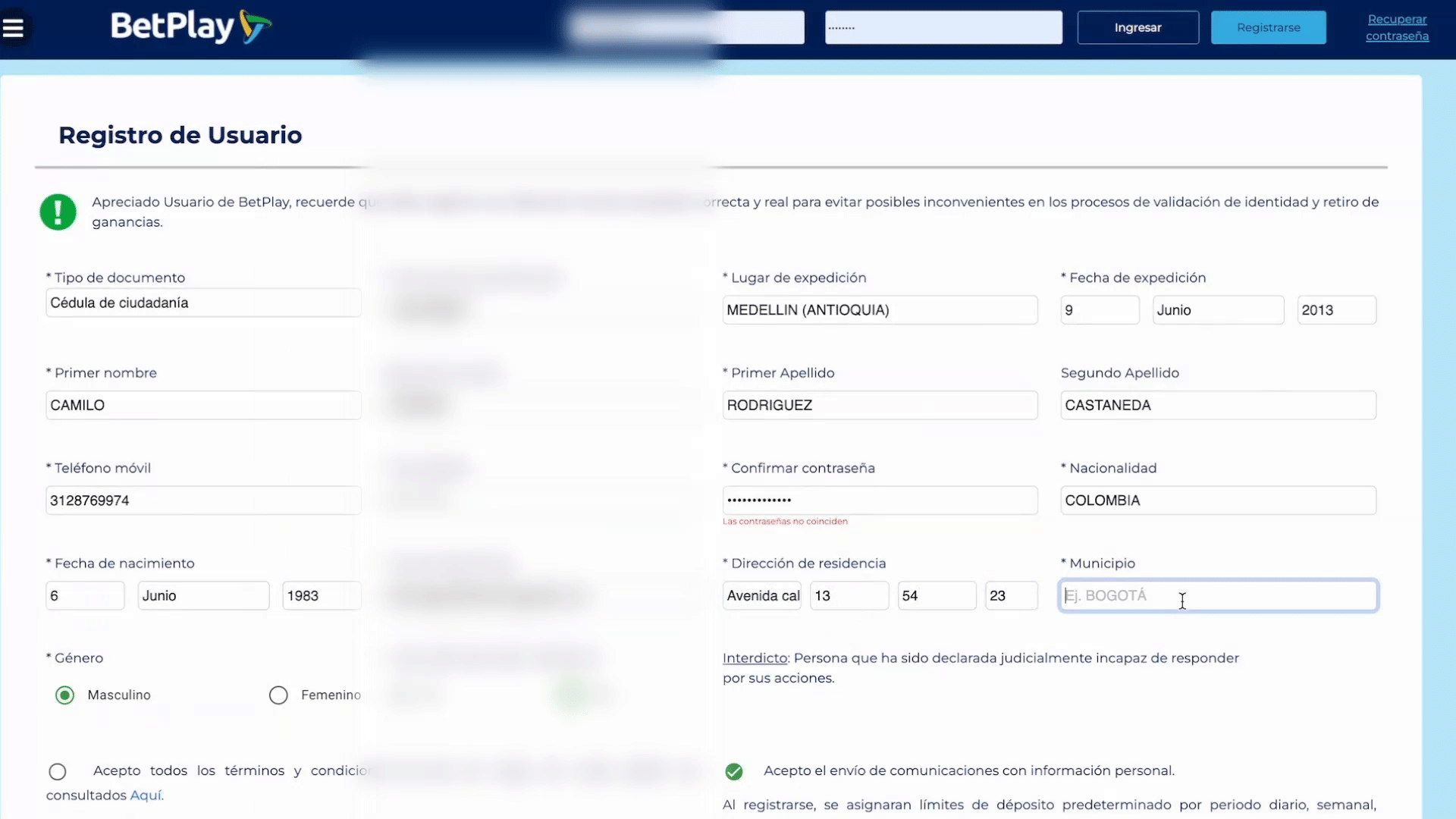Focus the Municipio input field
The width and height of the screenshot is (1456, 819).
(x=1218, y=596)
